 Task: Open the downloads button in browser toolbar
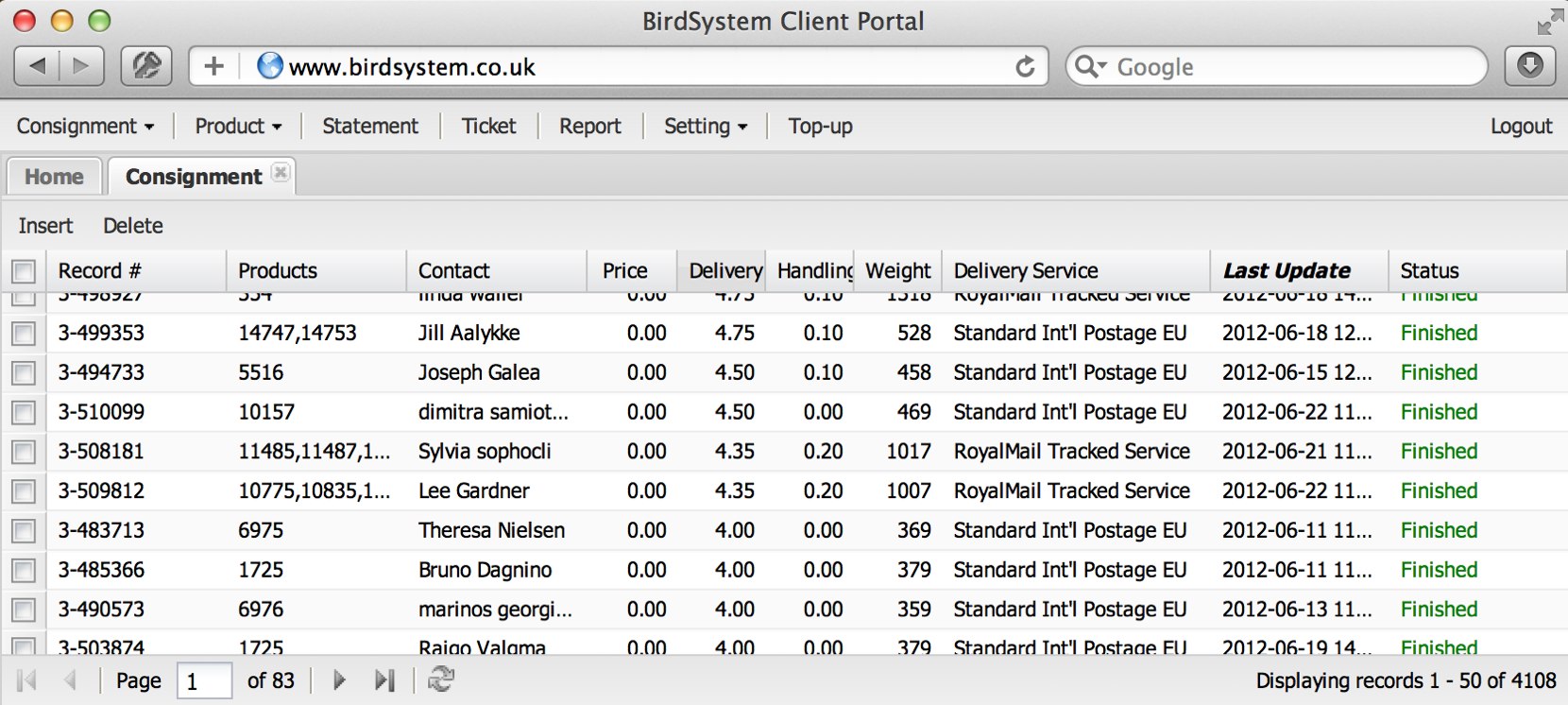(1530, 66)
